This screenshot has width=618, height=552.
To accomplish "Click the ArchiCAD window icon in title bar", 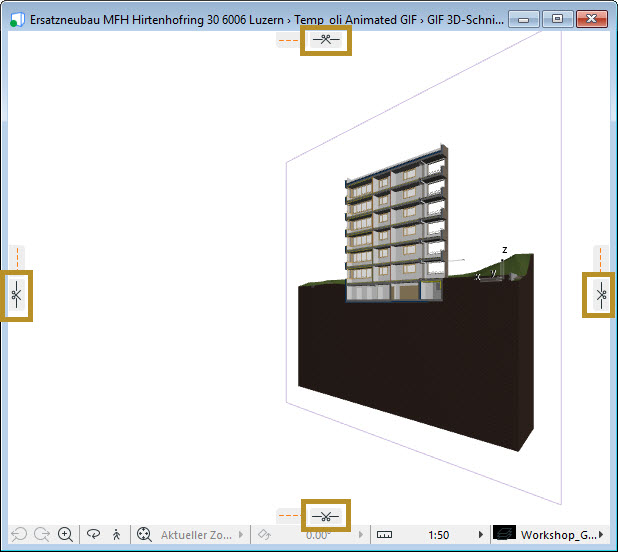I will click(17, 20).
